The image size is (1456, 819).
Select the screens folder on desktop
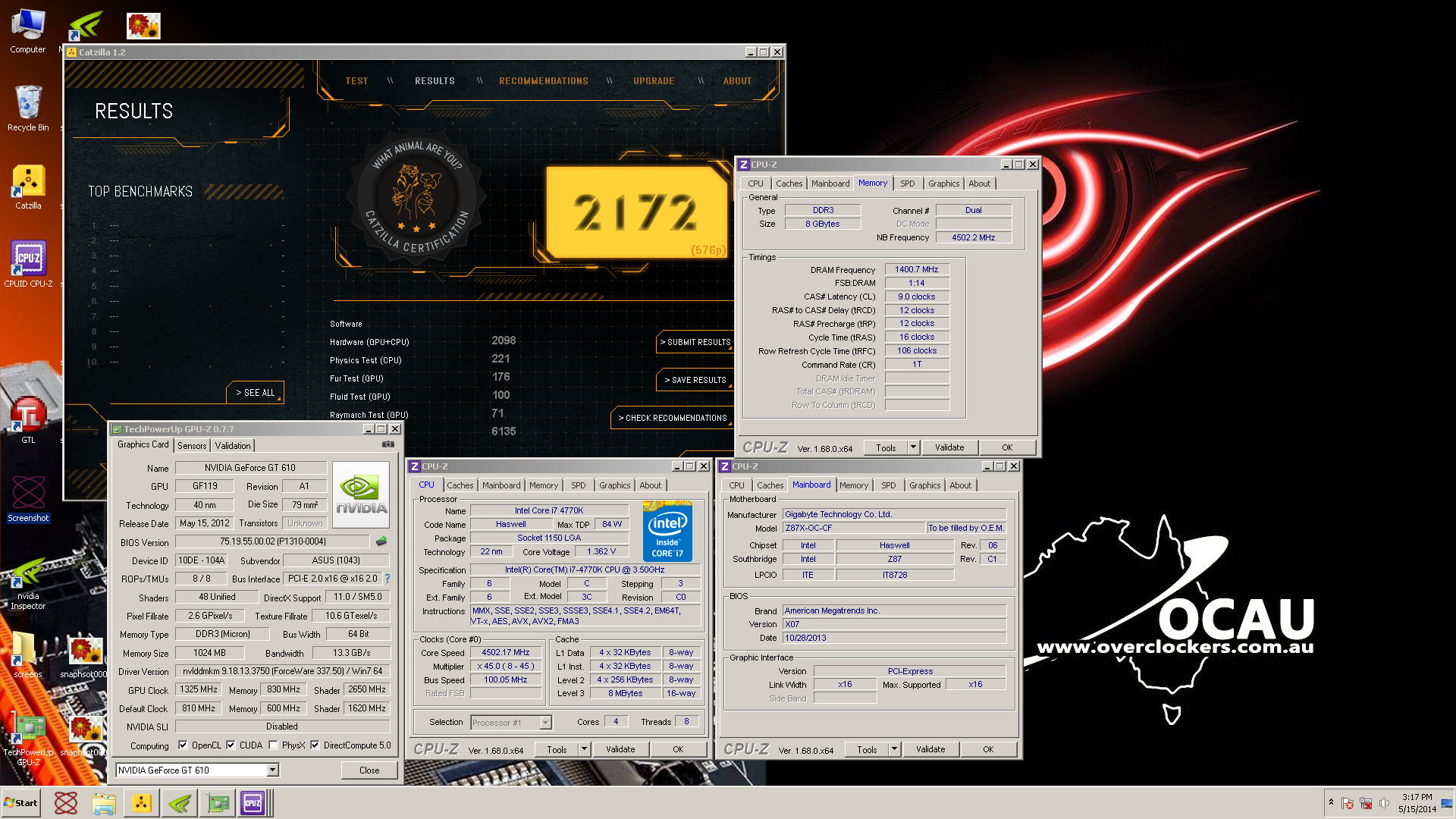click(x=27, y=655)
